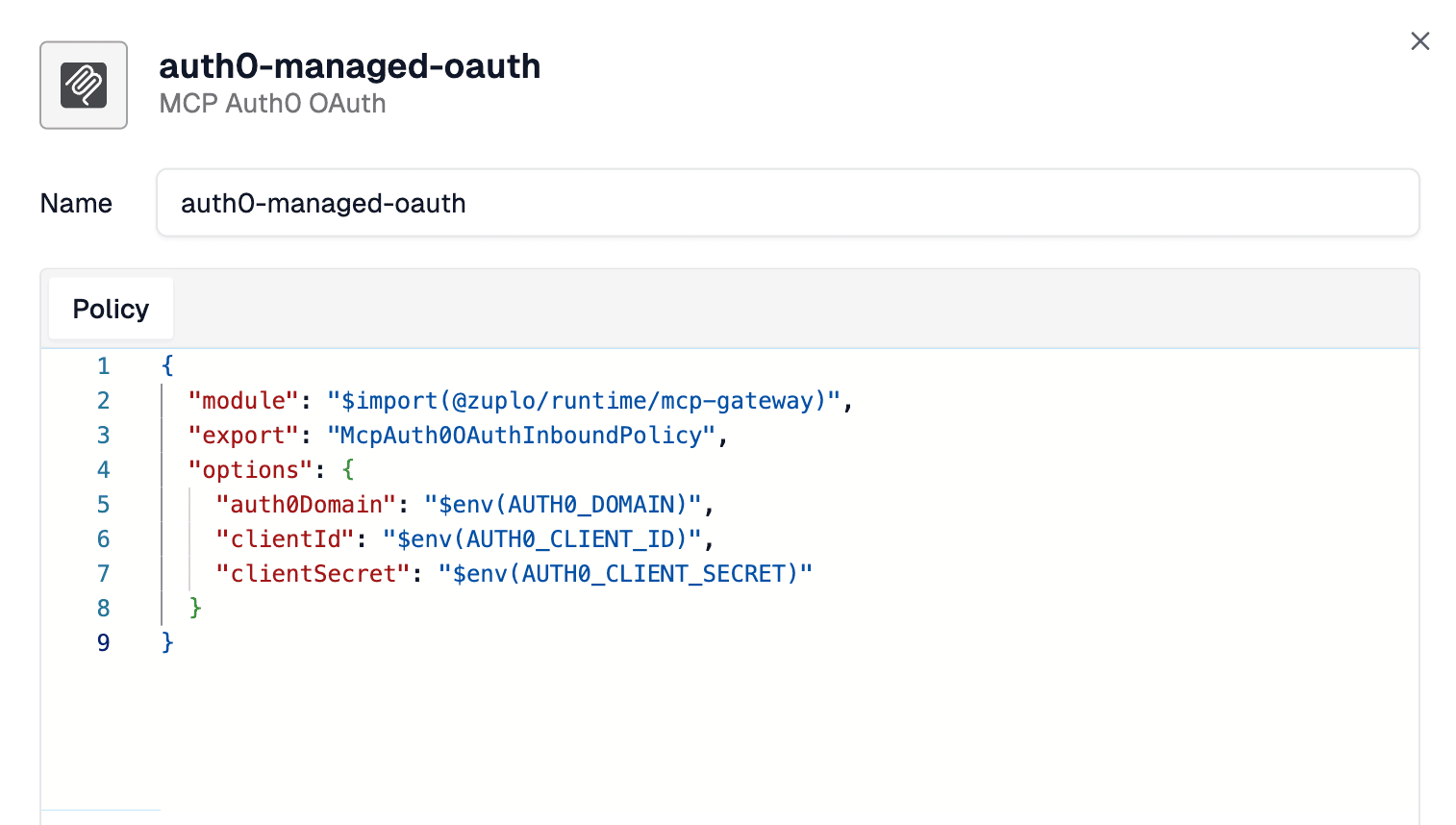Viewport: 1456px width, 825px height.
Task: Click the "options" key in the editor
Action: click(250, 470)
